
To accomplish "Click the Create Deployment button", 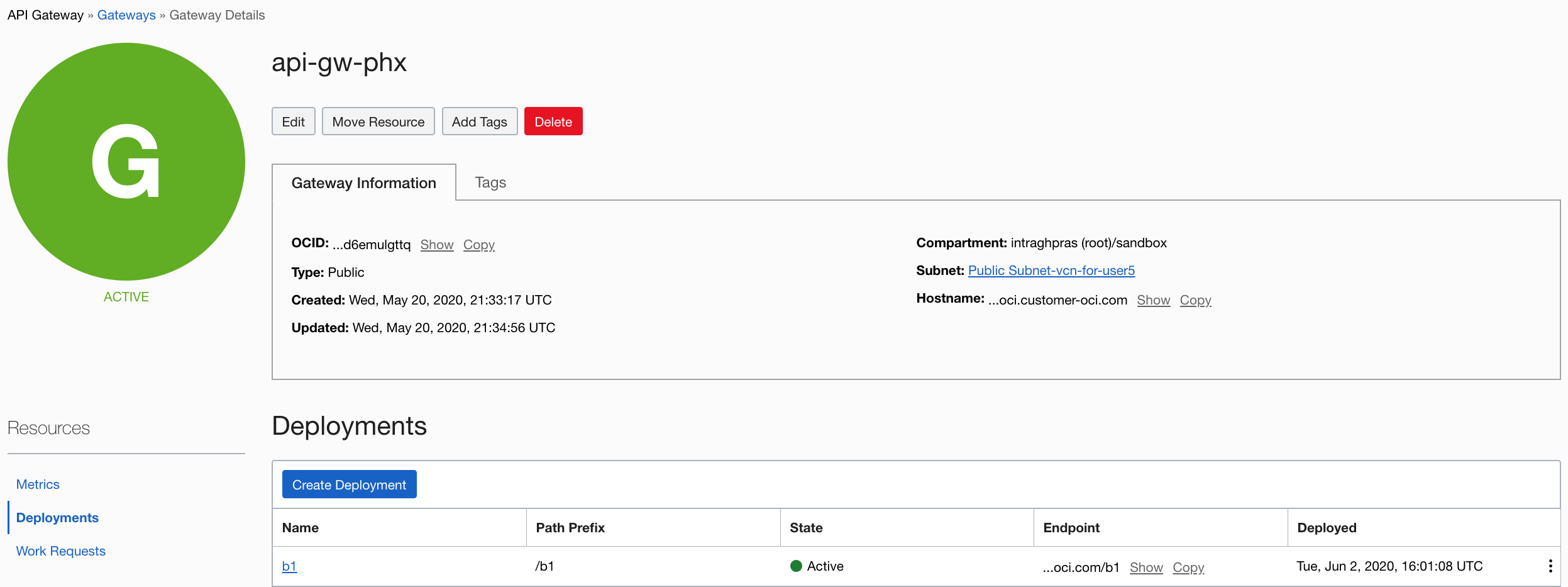I will (349, 484).
